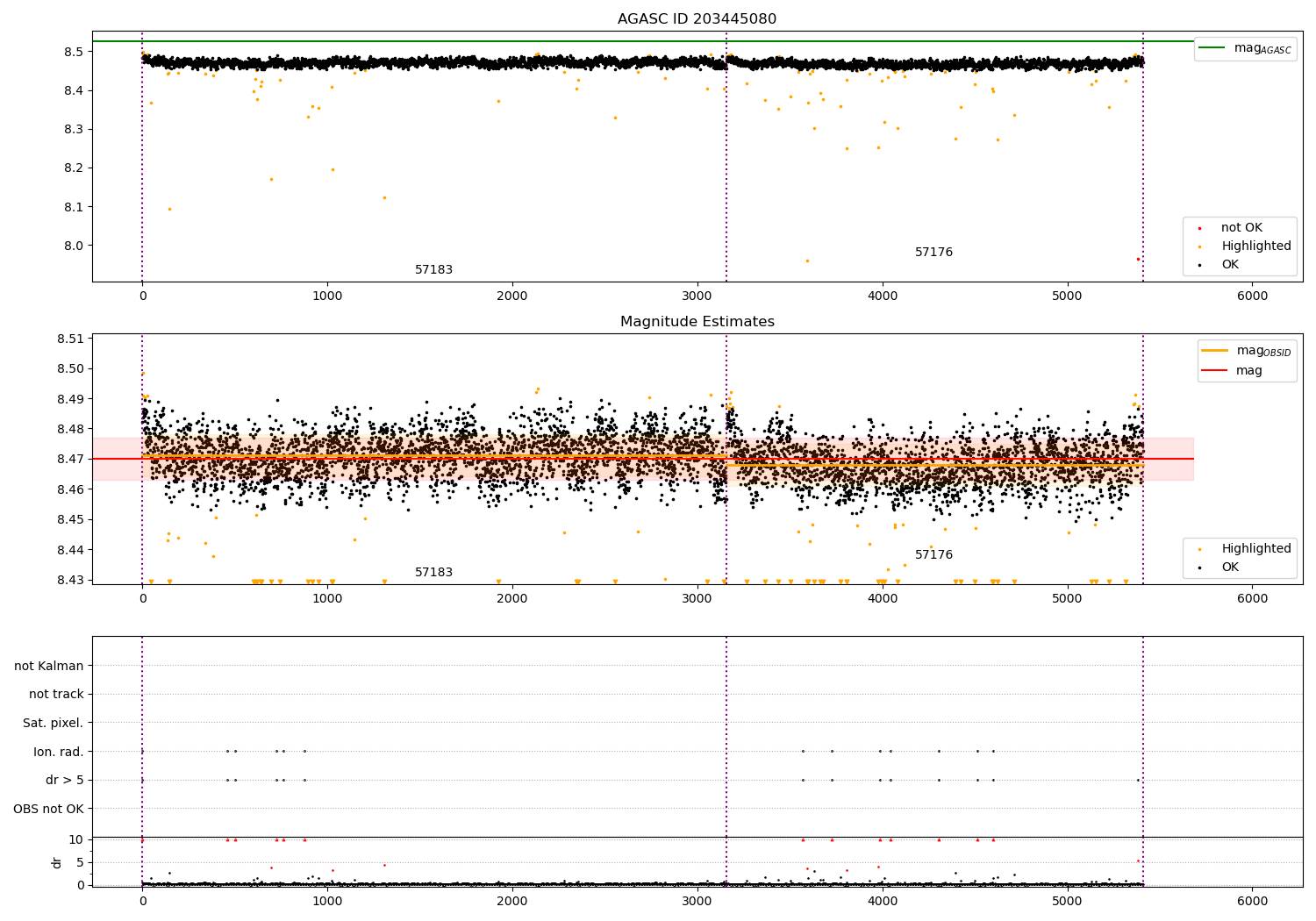Click the 8.5 tick label on top plot
The image size is (1316, 921).
point(74,52)
